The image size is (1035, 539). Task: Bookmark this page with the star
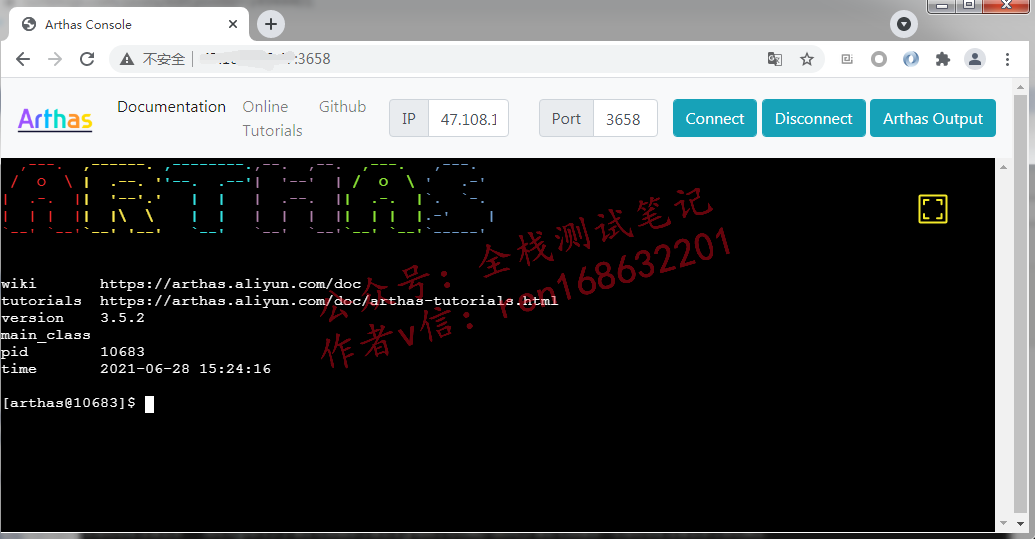pos(807,59)
